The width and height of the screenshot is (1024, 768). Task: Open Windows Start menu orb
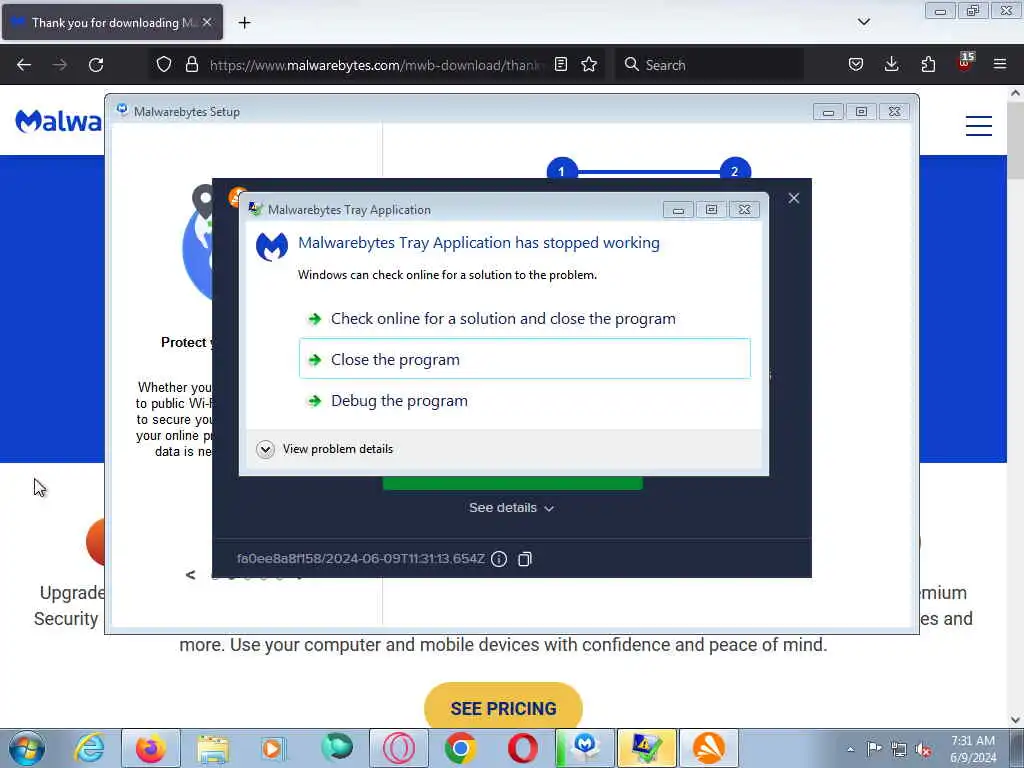[x=27, y=748]
